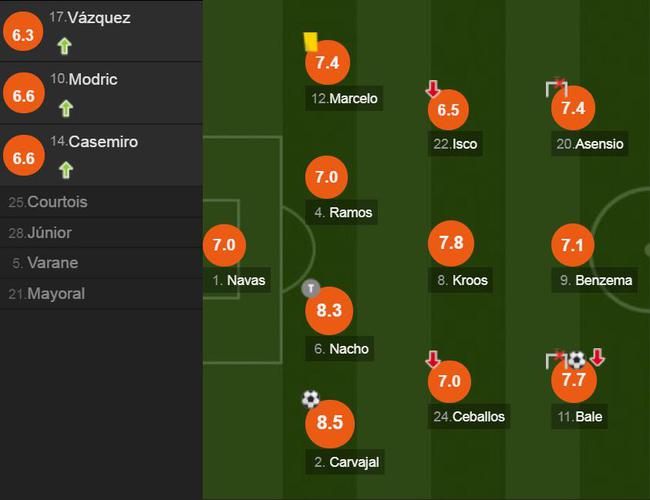Click the goal ball icon near Carvajal
Viewport: 650px width, 500px height.
(310, 399)
